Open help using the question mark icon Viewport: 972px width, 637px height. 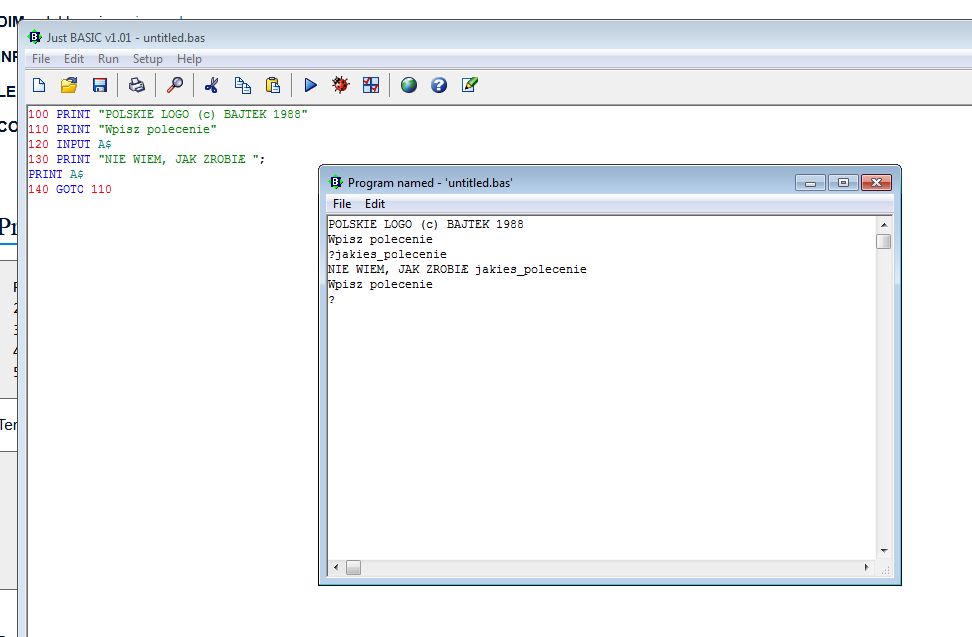coord(438,85)
